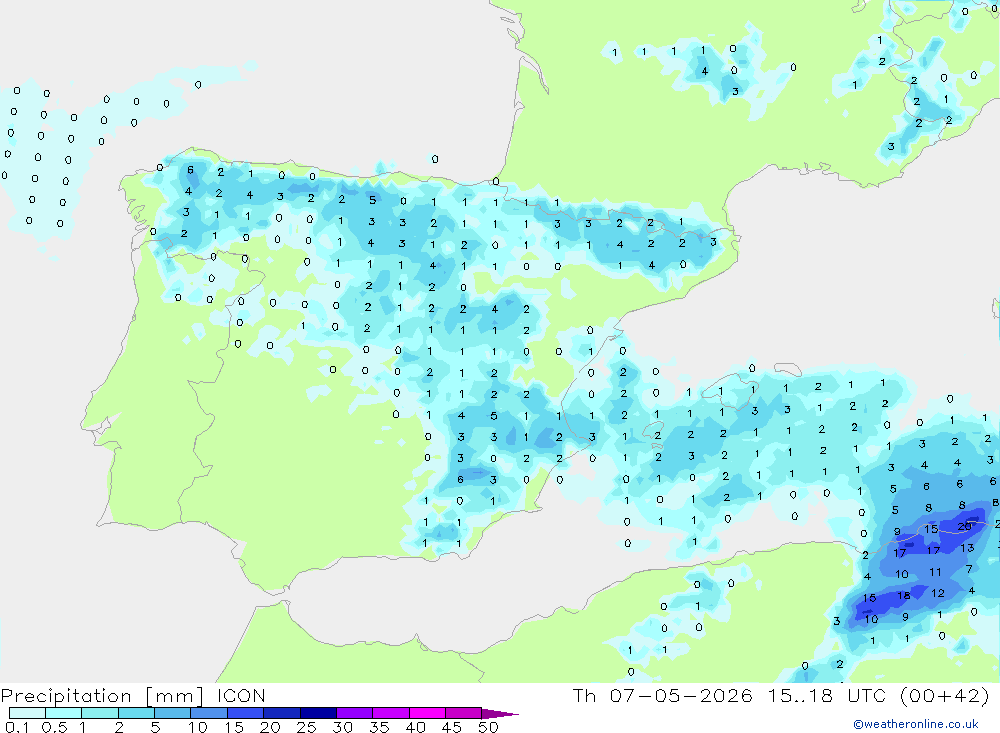Click the '50' legend scale label
The width and height of the screenshot is (1000, 733).
coord(488,727)
